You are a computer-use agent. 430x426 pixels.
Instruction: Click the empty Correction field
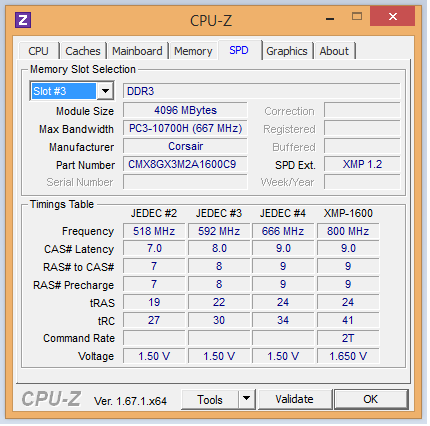point(362,110)
